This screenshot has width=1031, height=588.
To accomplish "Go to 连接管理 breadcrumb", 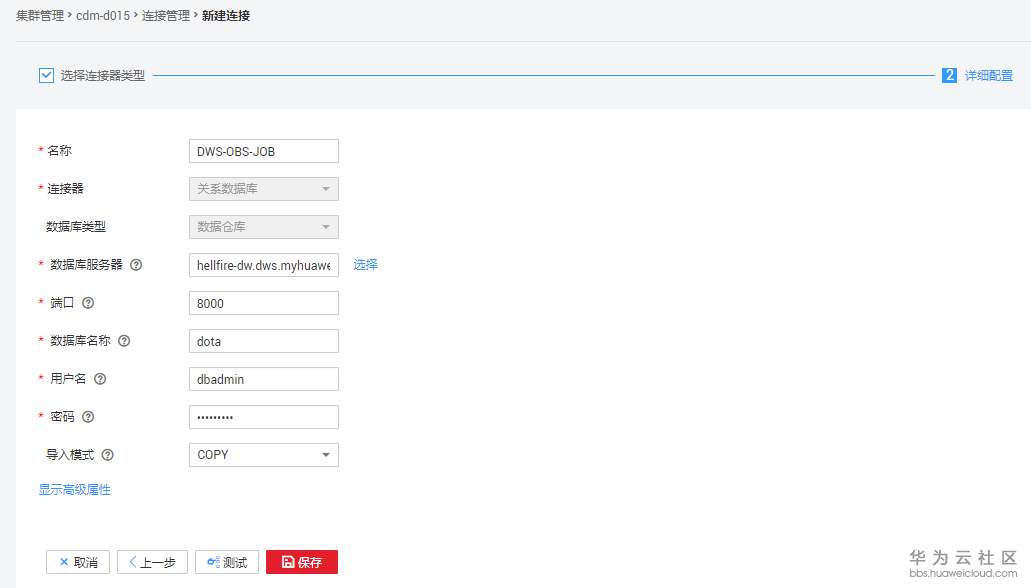I will pos(166,15).
